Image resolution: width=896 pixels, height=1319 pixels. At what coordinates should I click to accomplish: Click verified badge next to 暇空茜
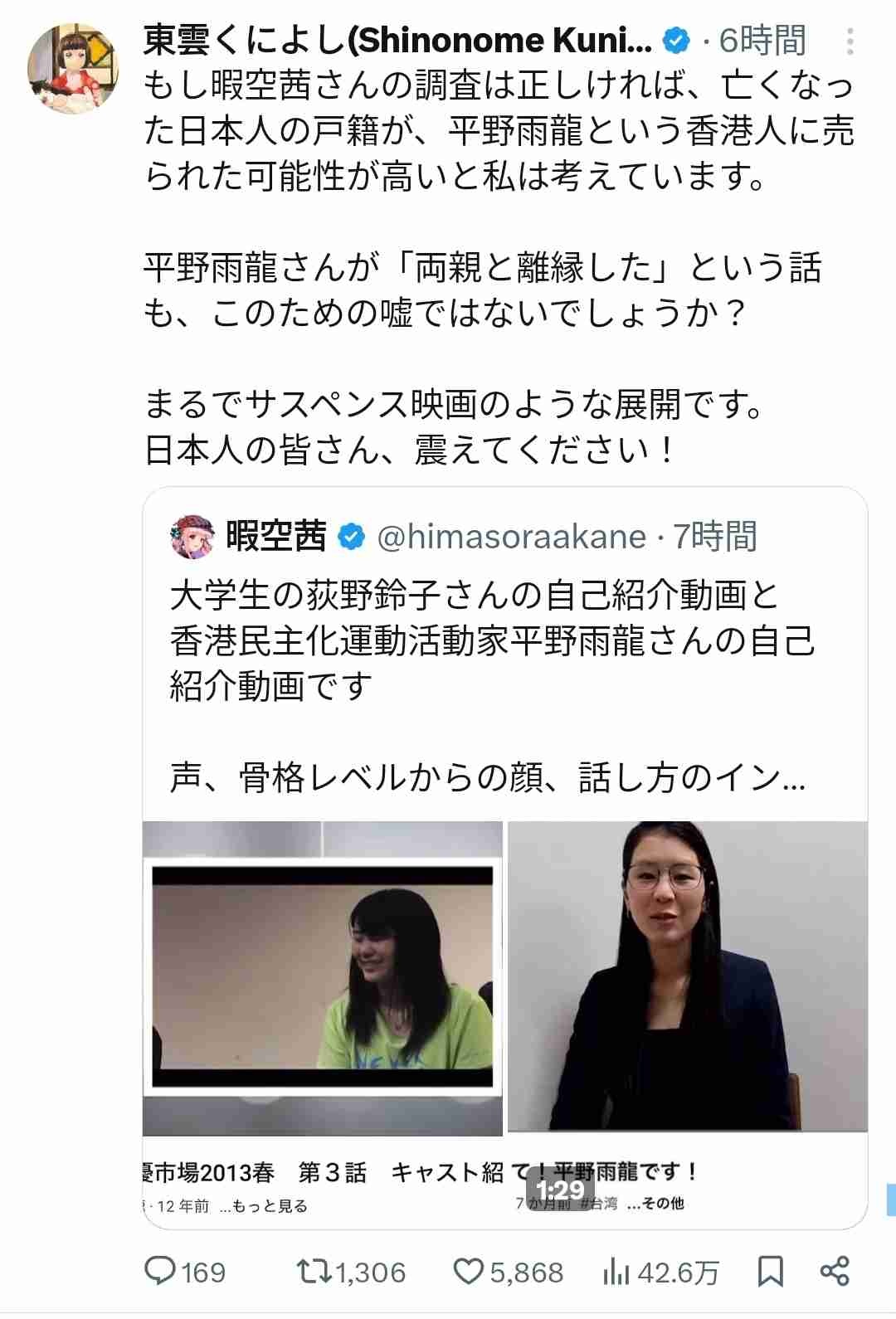click(351, 537)
